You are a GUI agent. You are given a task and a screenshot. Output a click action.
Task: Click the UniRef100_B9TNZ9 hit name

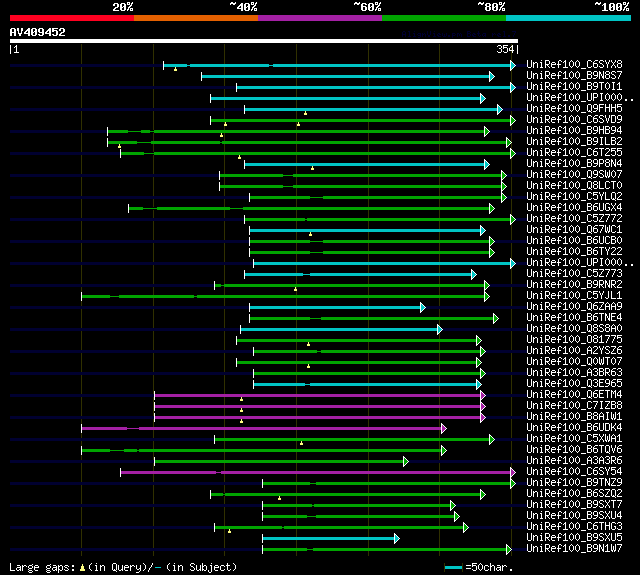click(574, 483)
